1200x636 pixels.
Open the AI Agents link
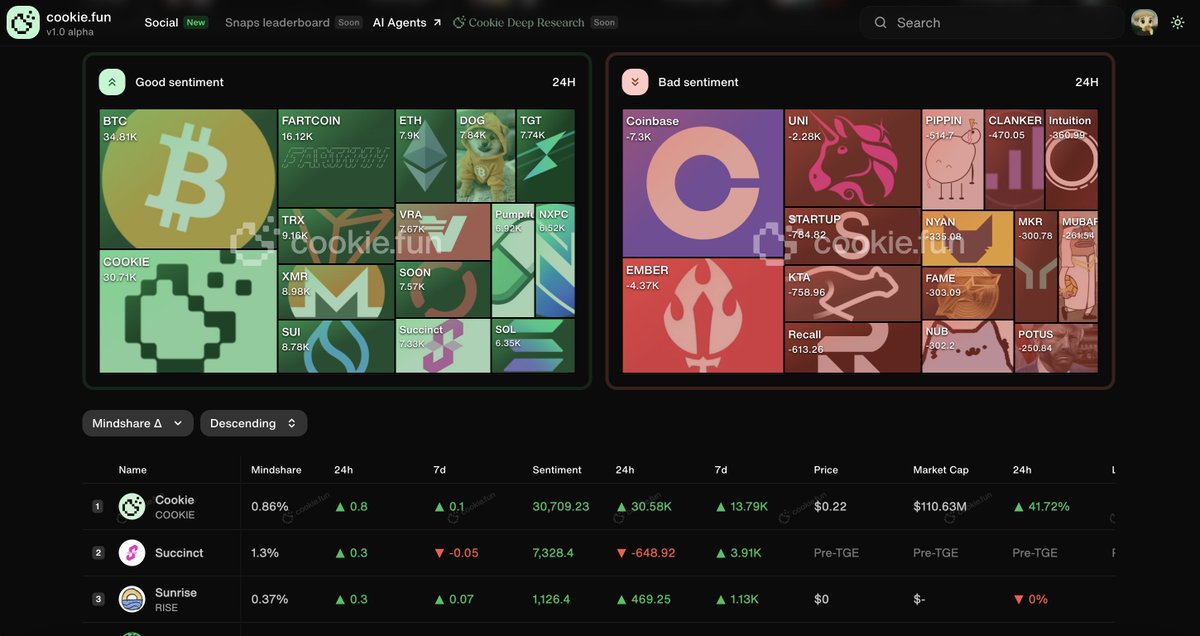pyautogui.click(x=407, y=22)
